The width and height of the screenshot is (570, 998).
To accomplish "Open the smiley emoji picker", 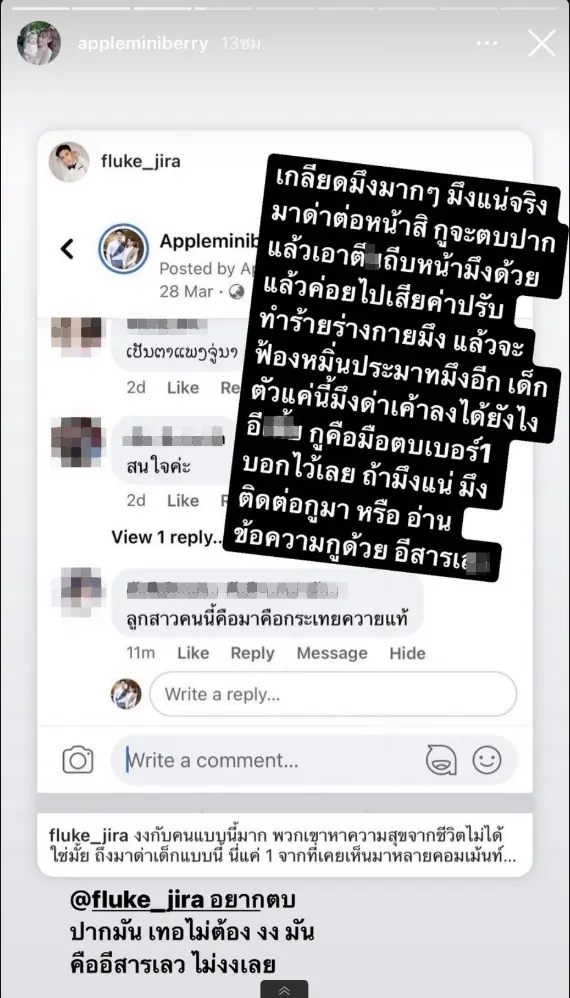I will tap(487, 760).
